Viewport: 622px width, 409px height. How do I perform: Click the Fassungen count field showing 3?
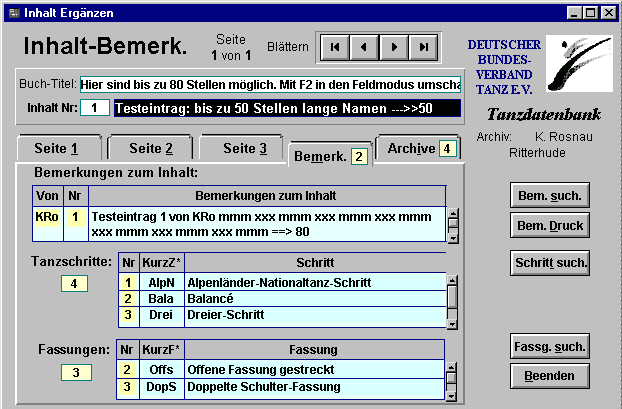coord(76,373)
